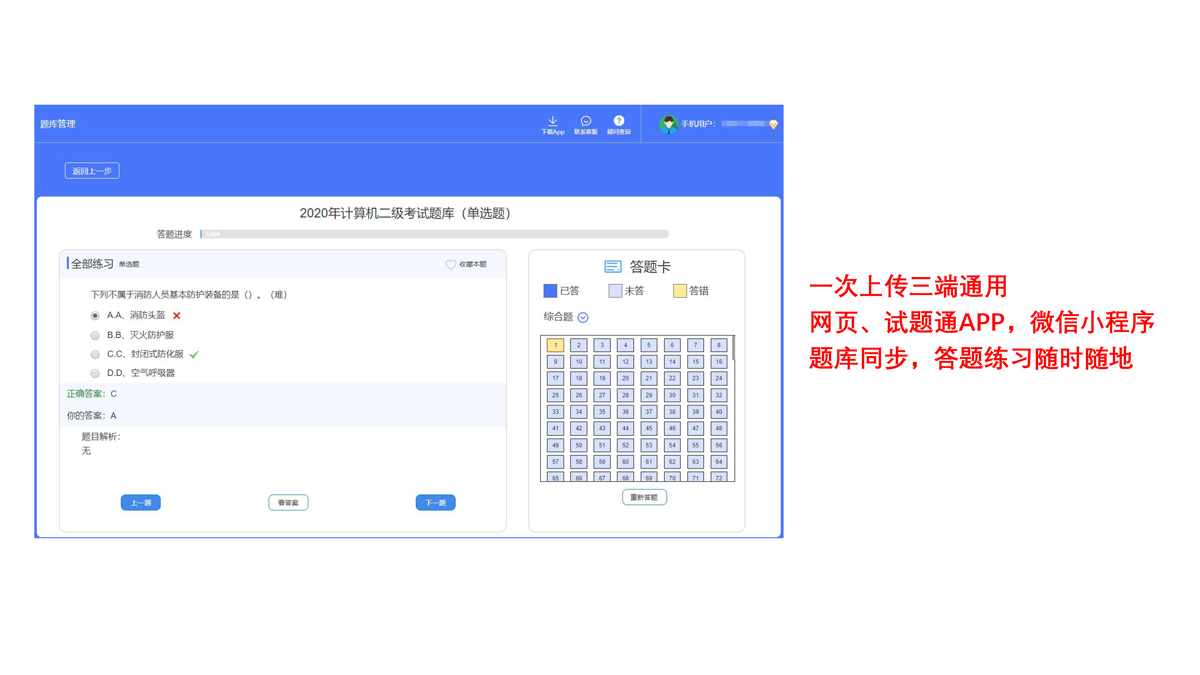The height and width of the screenshot is (675, 1200).
Task: Select radio option B 灭火防护服
Action: (96, 335)
